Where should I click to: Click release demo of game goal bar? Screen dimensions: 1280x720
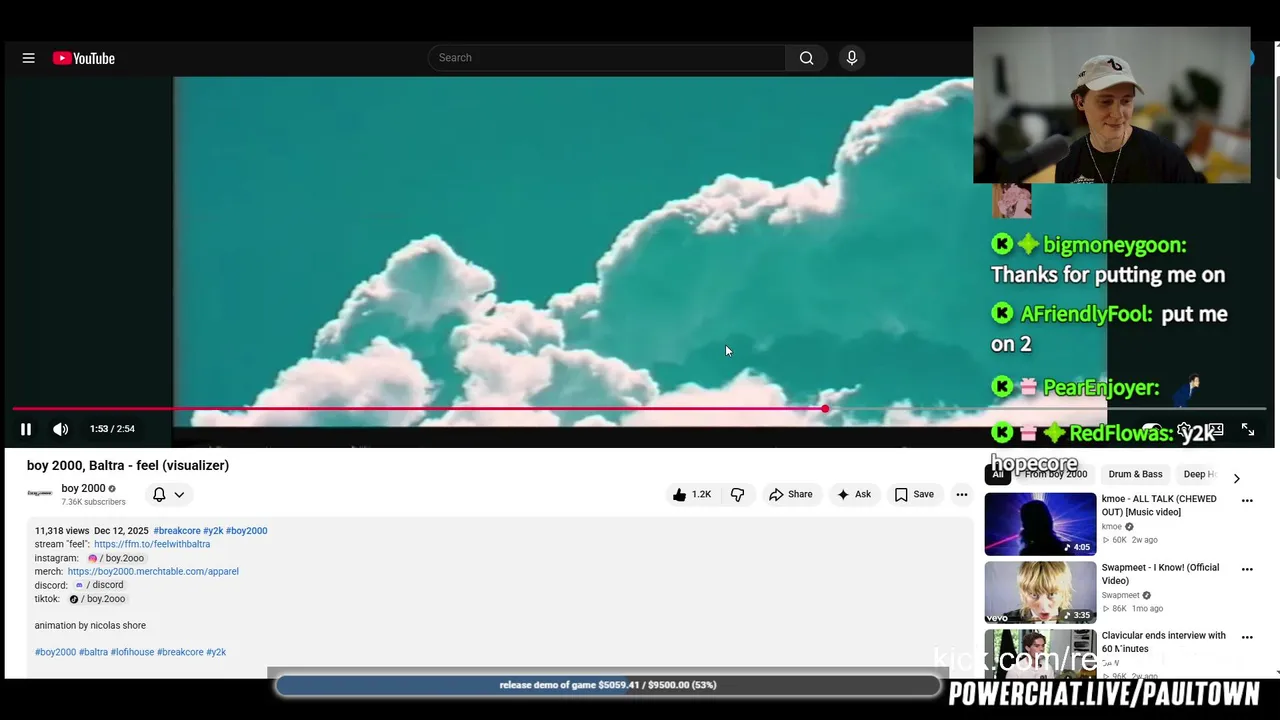608,685
